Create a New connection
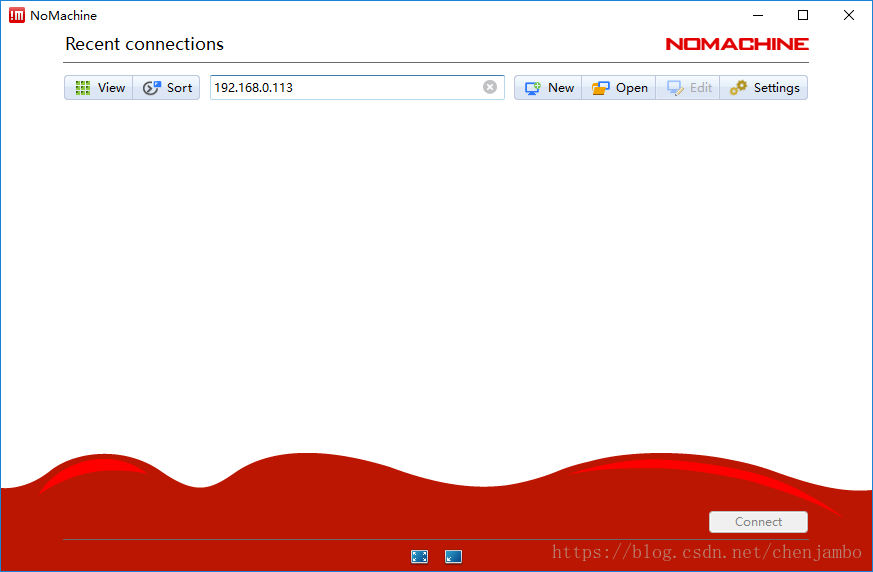873x572 pixels. click(x=548, y=87)
